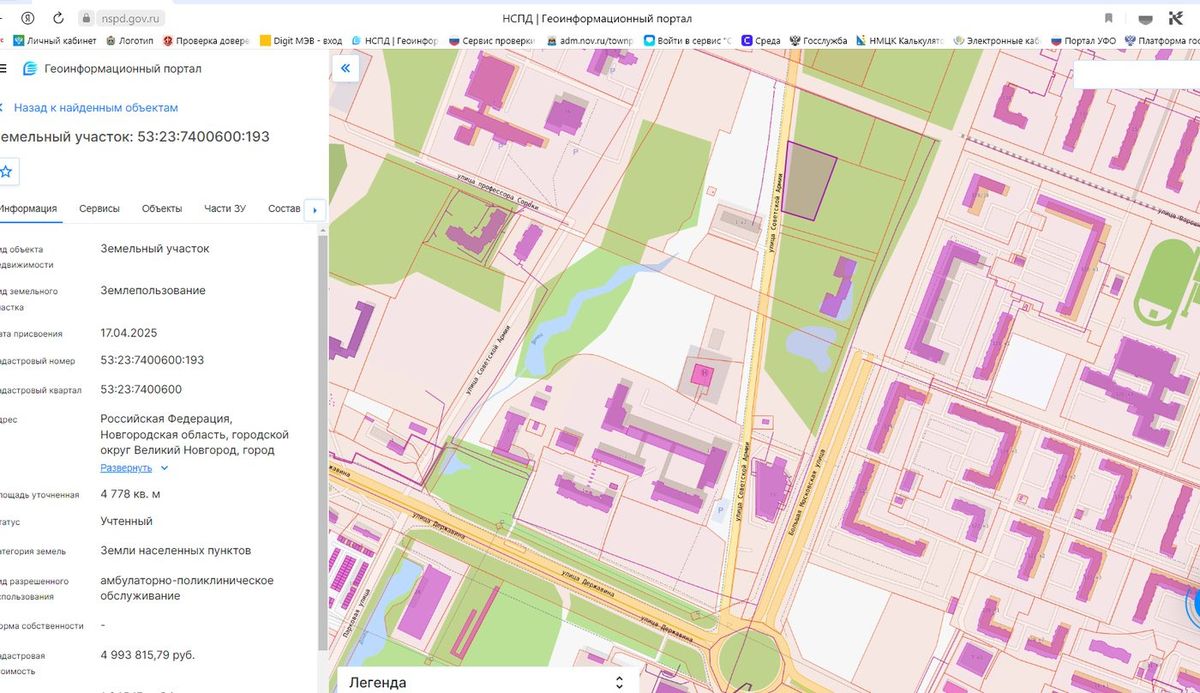Click the cadastral value 4 993 815,79 руб.

147,655
